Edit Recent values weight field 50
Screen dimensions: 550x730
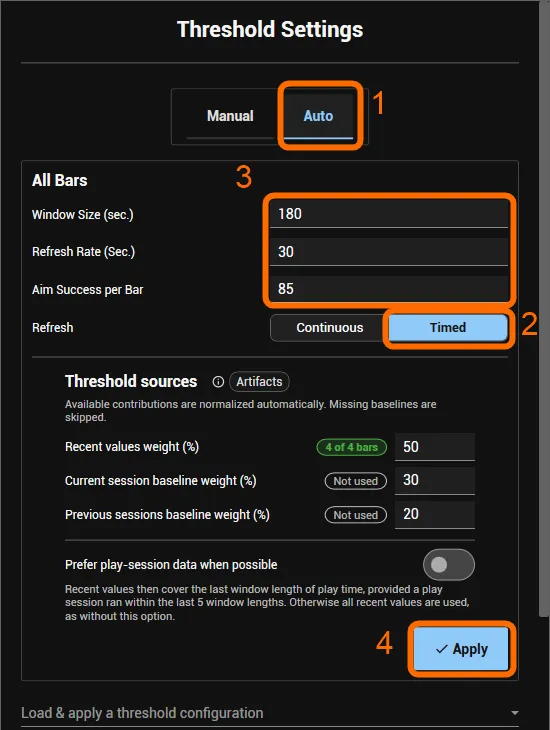(435, 447)
